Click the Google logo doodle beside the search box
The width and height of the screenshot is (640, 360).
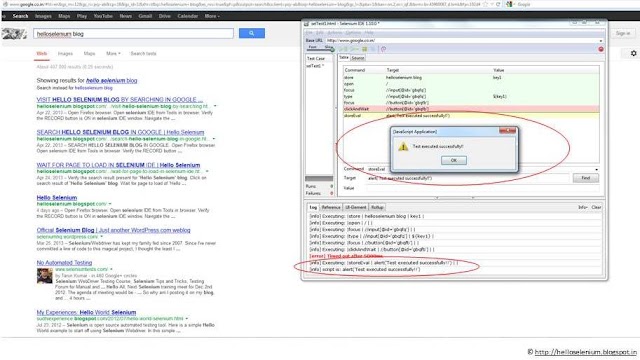coord(14,33)
